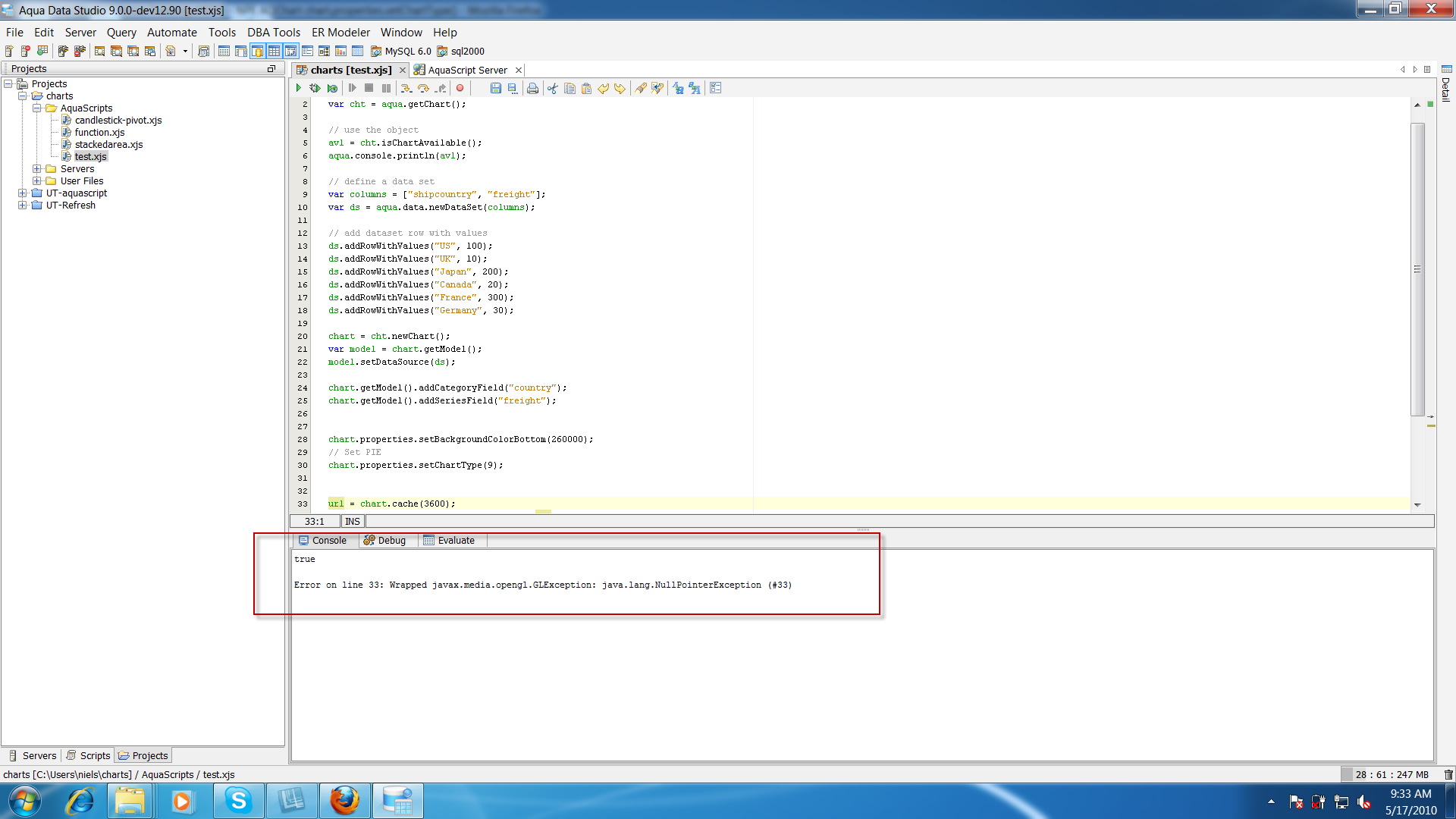Click the paste clipboard icon
Image resolution: width=1456 pixels, height=819 pixels.
pos(586,88)
